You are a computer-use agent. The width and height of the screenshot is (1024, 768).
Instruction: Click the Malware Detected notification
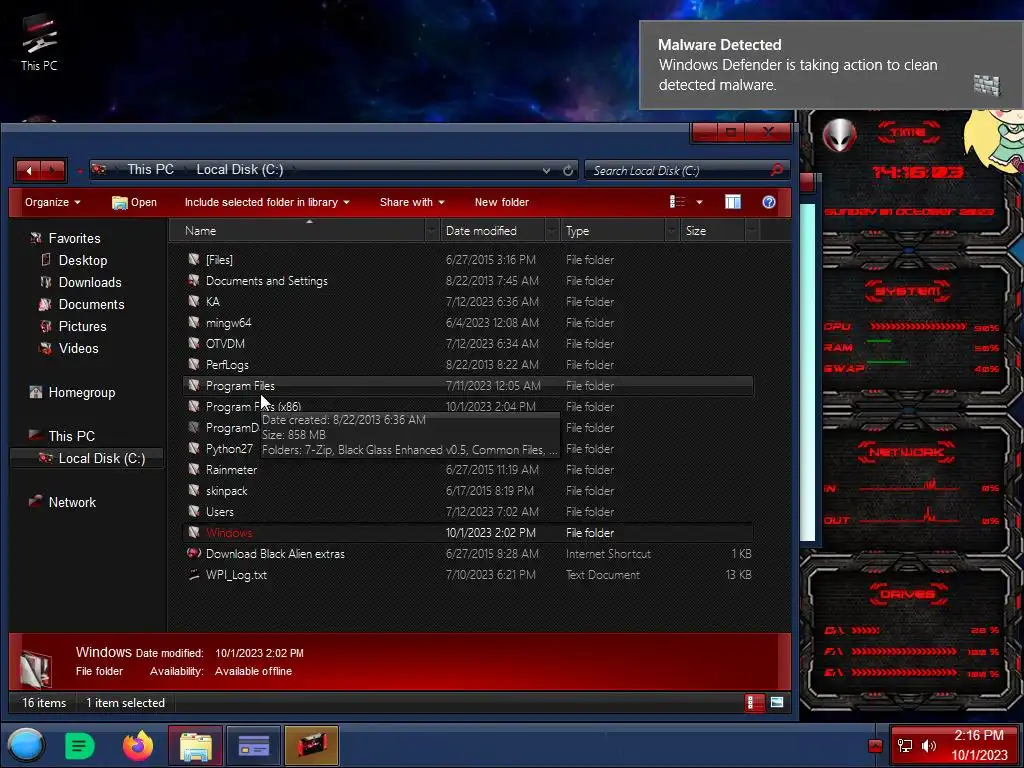[x=831, y=65]
